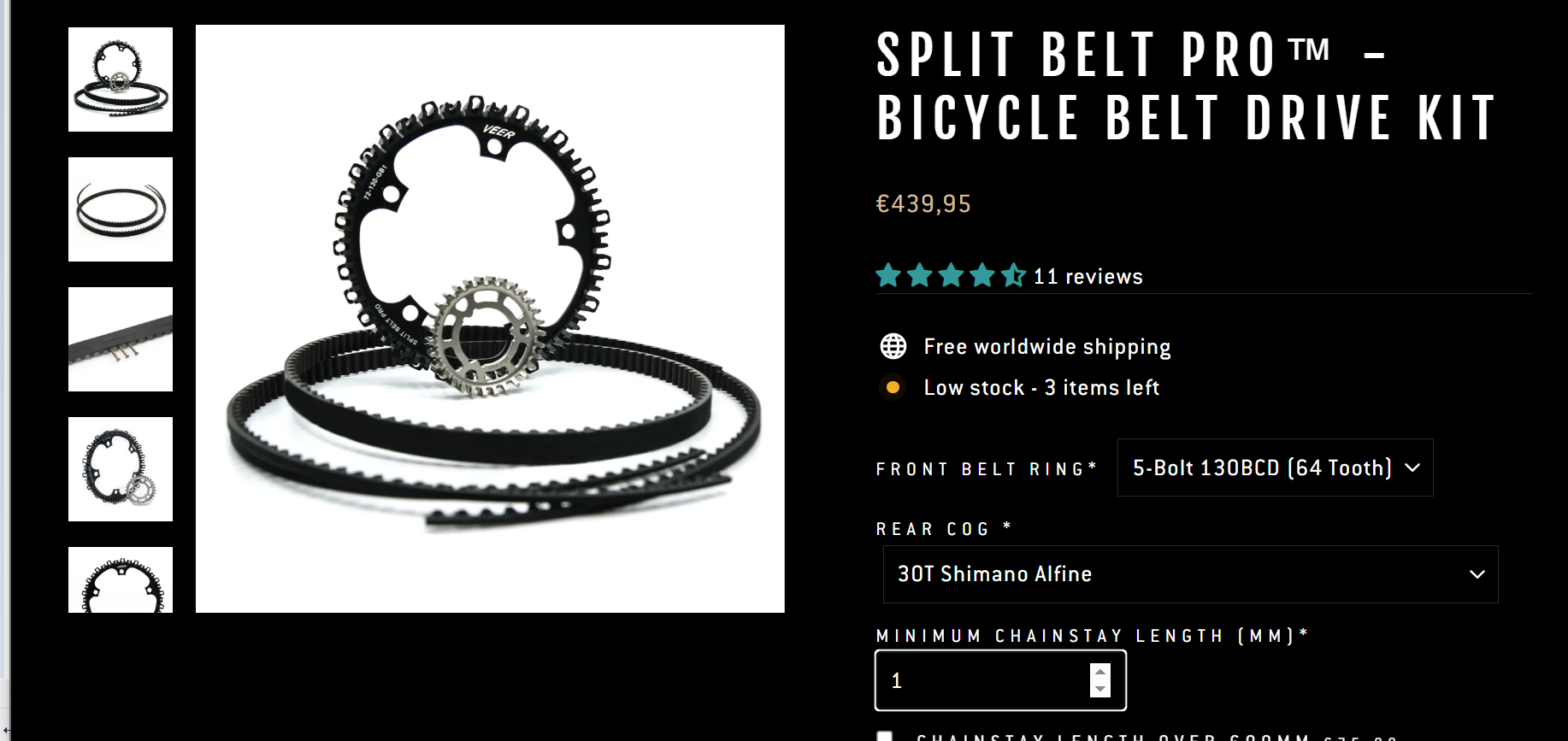Click the €439,95 price text
The width and height of the screenshot is (1568, 741).
923,203
